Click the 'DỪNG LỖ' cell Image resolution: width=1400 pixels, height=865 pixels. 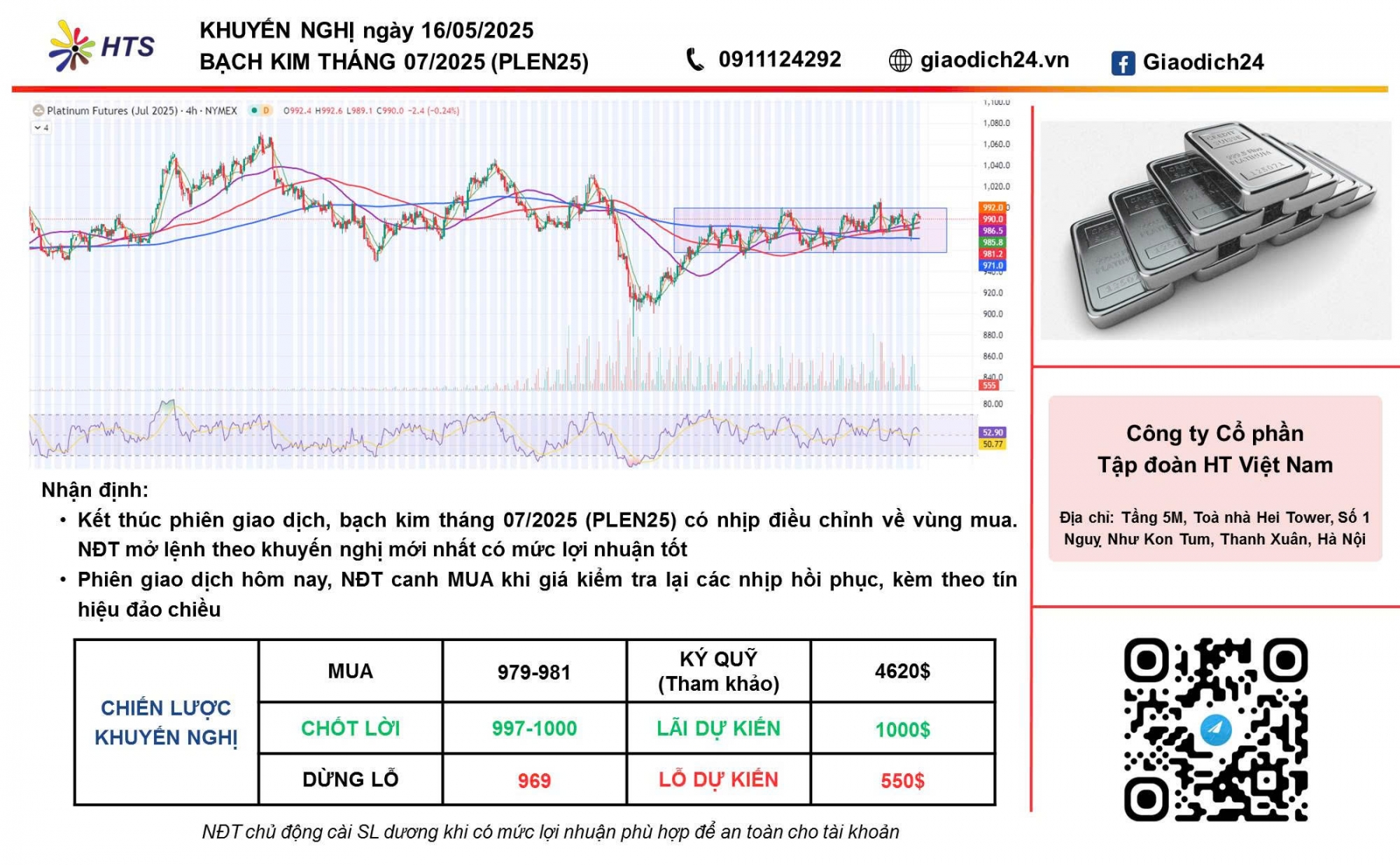[350, 779]
